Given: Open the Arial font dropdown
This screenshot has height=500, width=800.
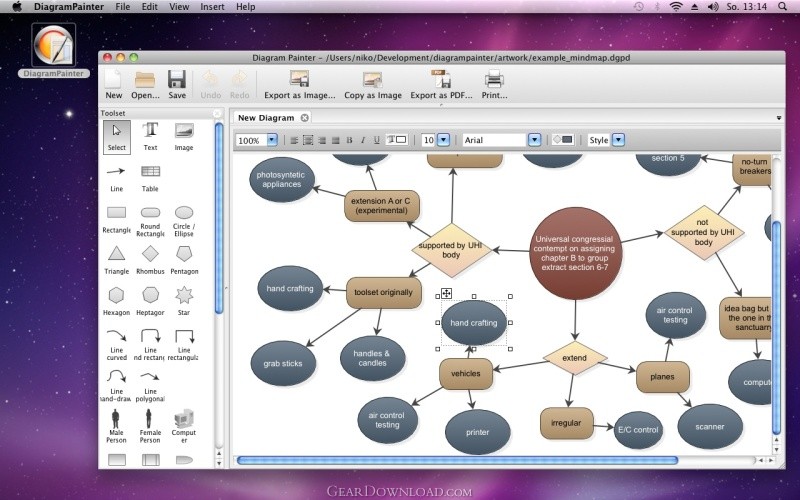Looking at the screenshot, I should pyautogui.click(x=534, y=140).
